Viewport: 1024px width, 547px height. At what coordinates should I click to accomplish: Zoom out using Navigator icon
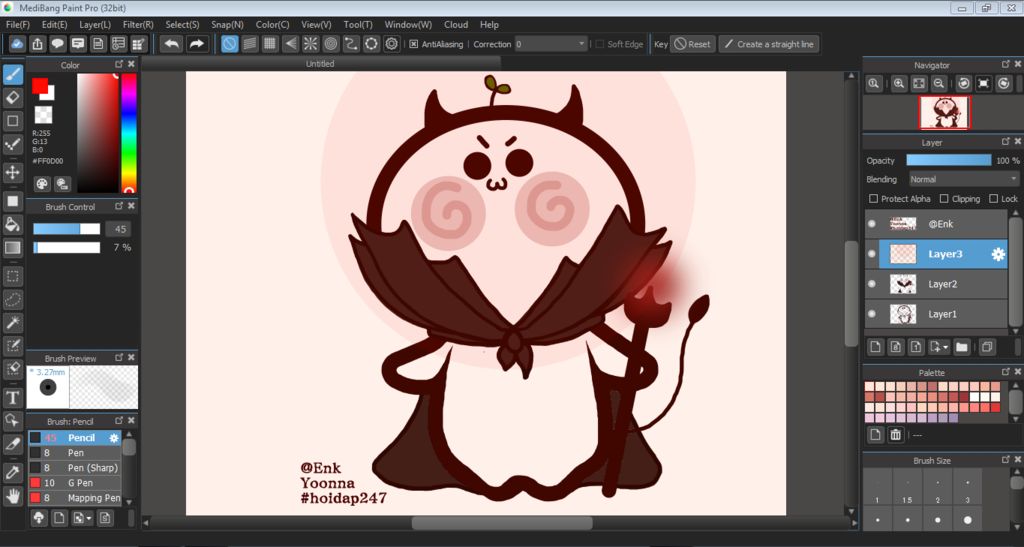point(938,84)
